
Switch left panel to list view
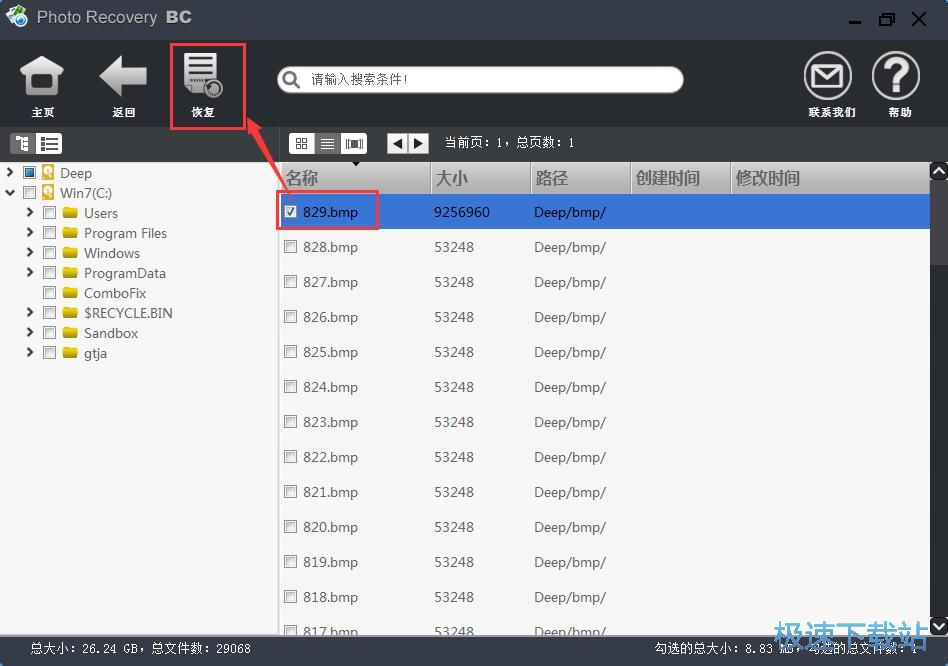(49, 143)
